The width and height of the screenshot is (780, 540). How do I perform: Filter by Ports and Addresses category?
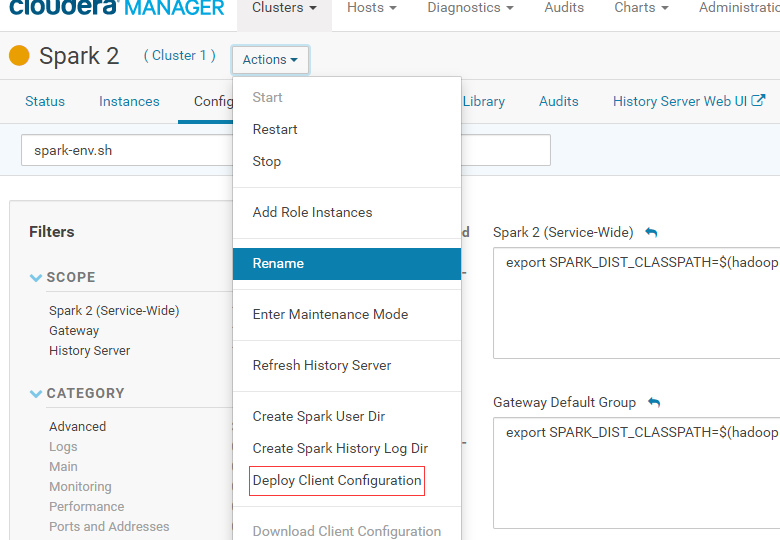[x=109, y=526]
